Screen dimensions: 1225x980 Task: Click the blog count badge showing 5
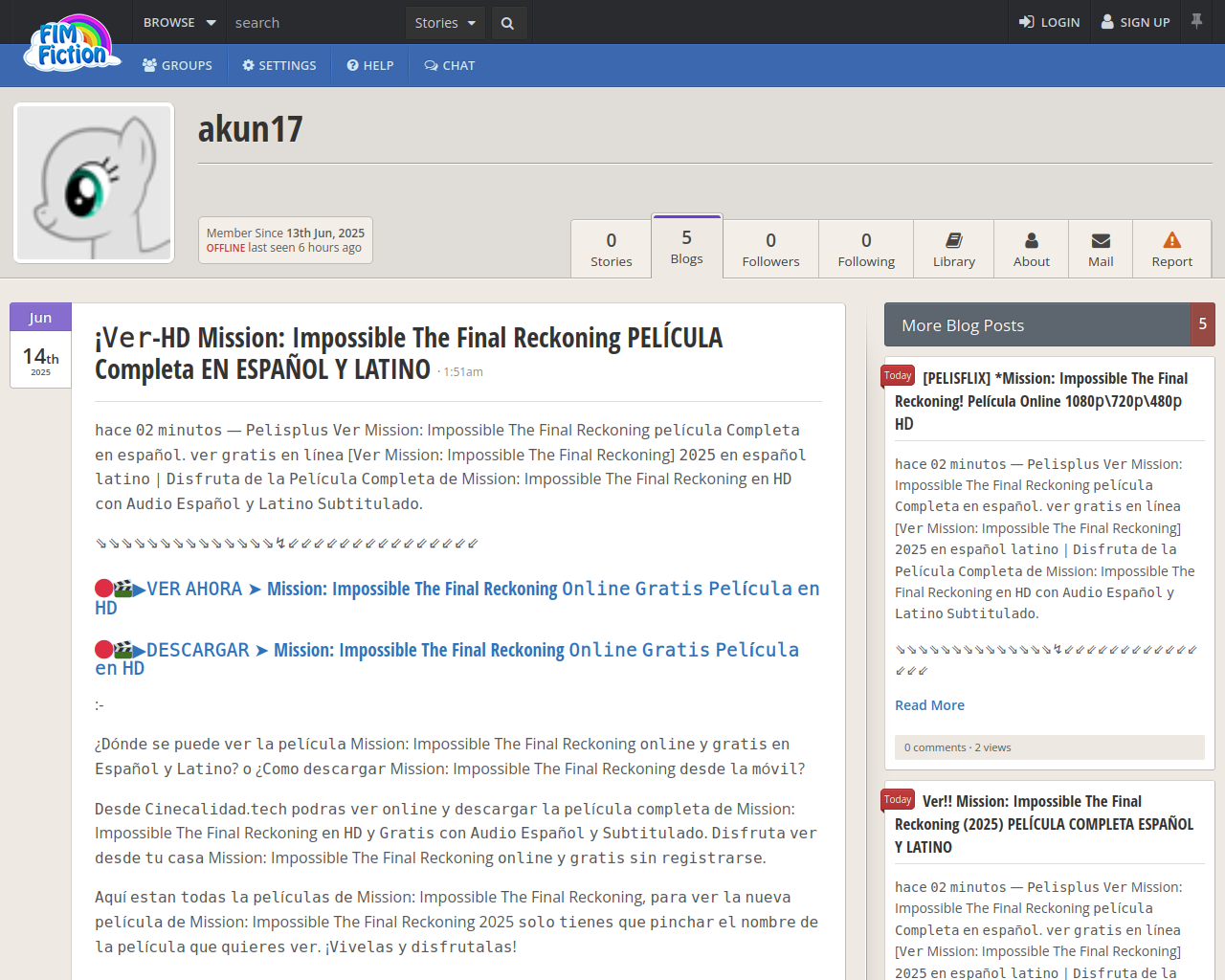coord(1203,324)
